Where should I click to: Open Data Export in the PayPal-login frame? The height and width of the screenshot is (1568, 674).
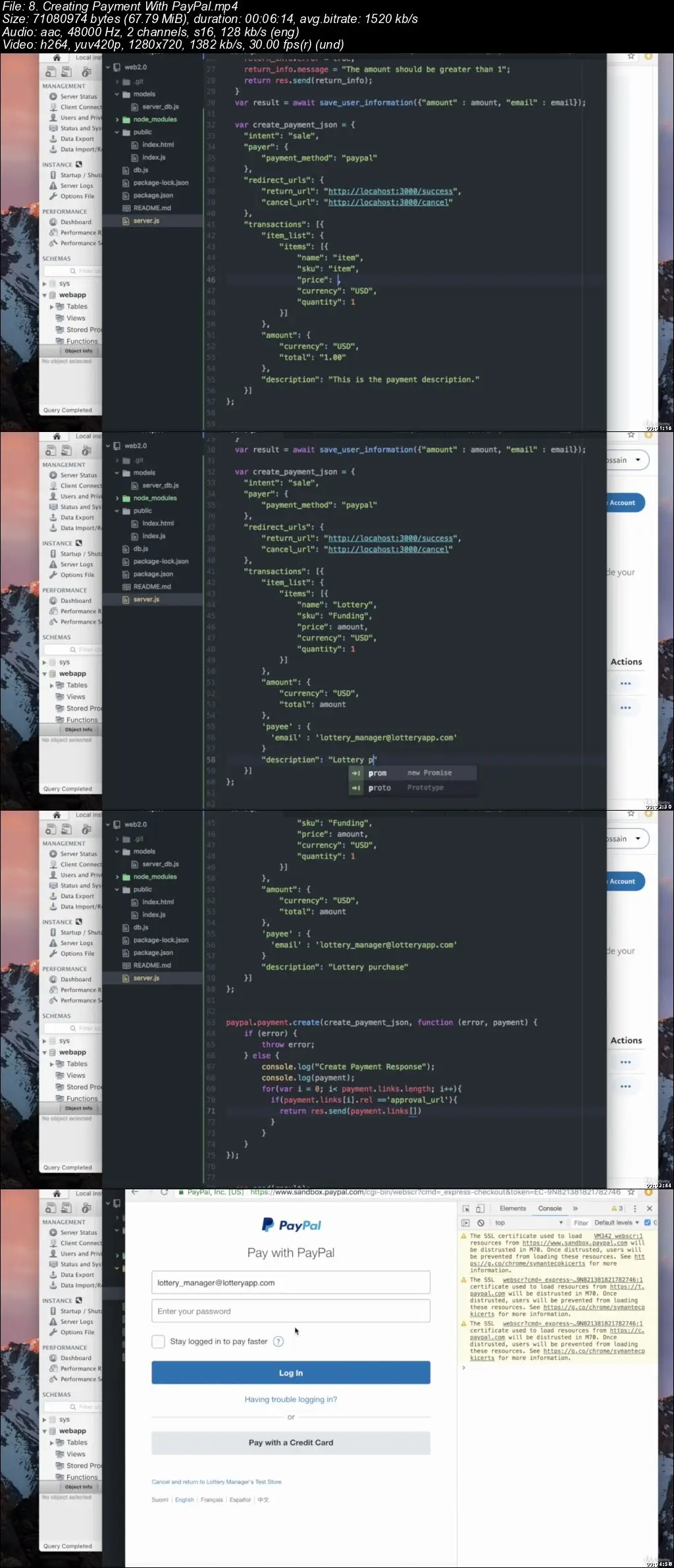point(77,1275)
